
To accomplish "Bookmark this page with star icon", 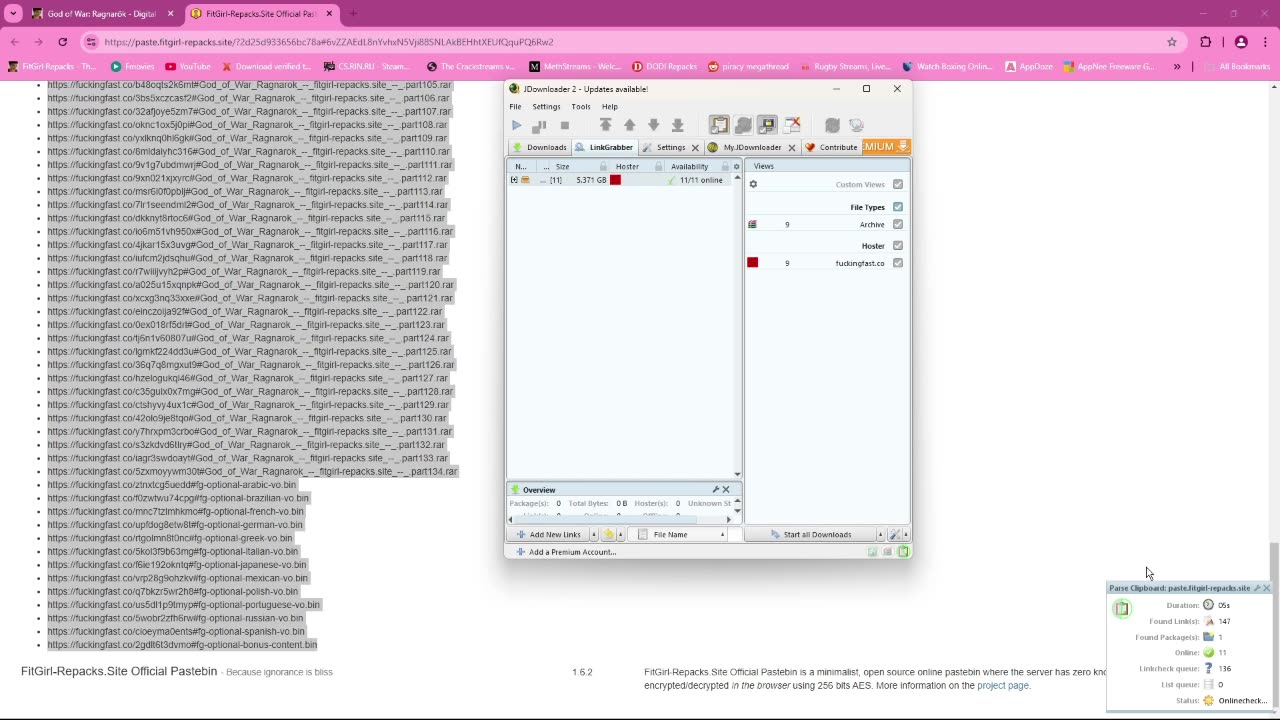I will pos(1172,42).
